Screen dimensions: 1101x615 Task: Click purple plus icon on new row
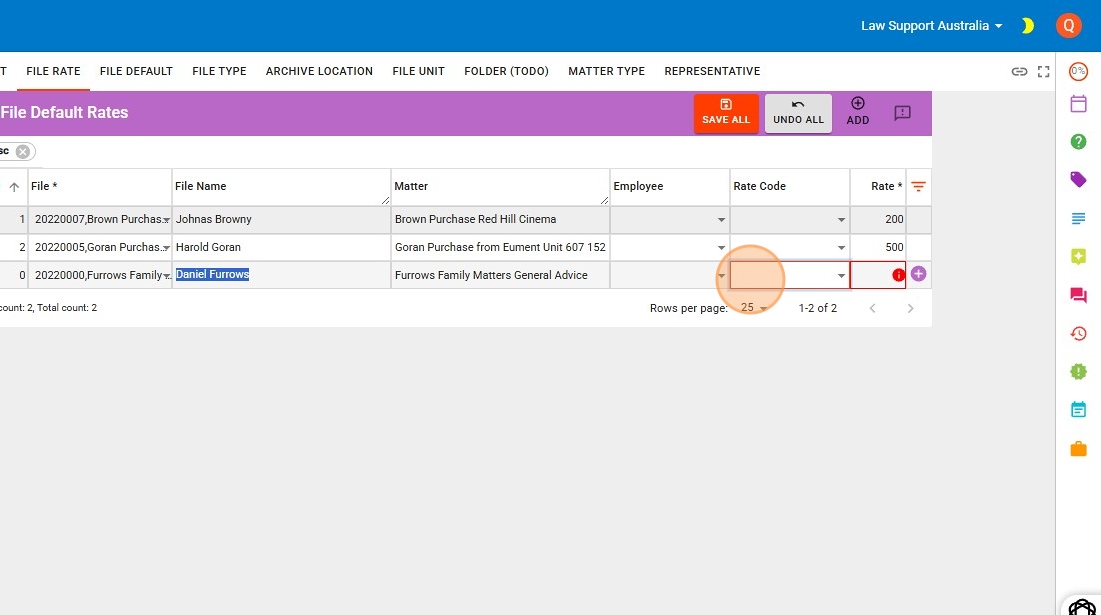[x=918, y=274]
